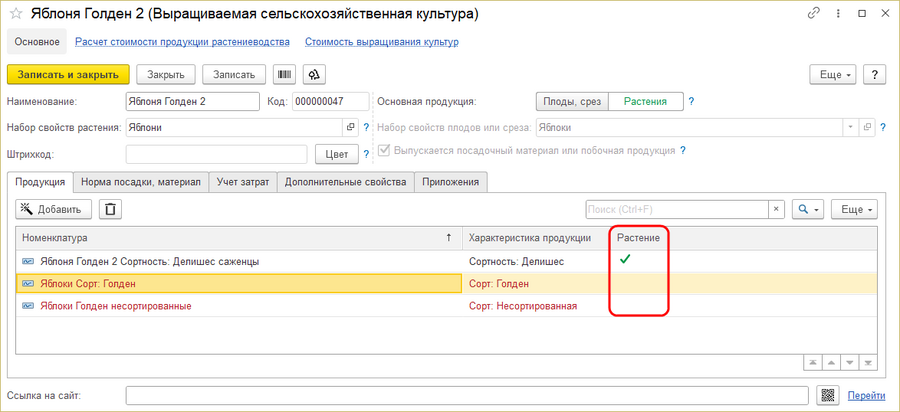Screen dimensions: 900x412
Task: Move row up one position arrow
Action: 831,363
